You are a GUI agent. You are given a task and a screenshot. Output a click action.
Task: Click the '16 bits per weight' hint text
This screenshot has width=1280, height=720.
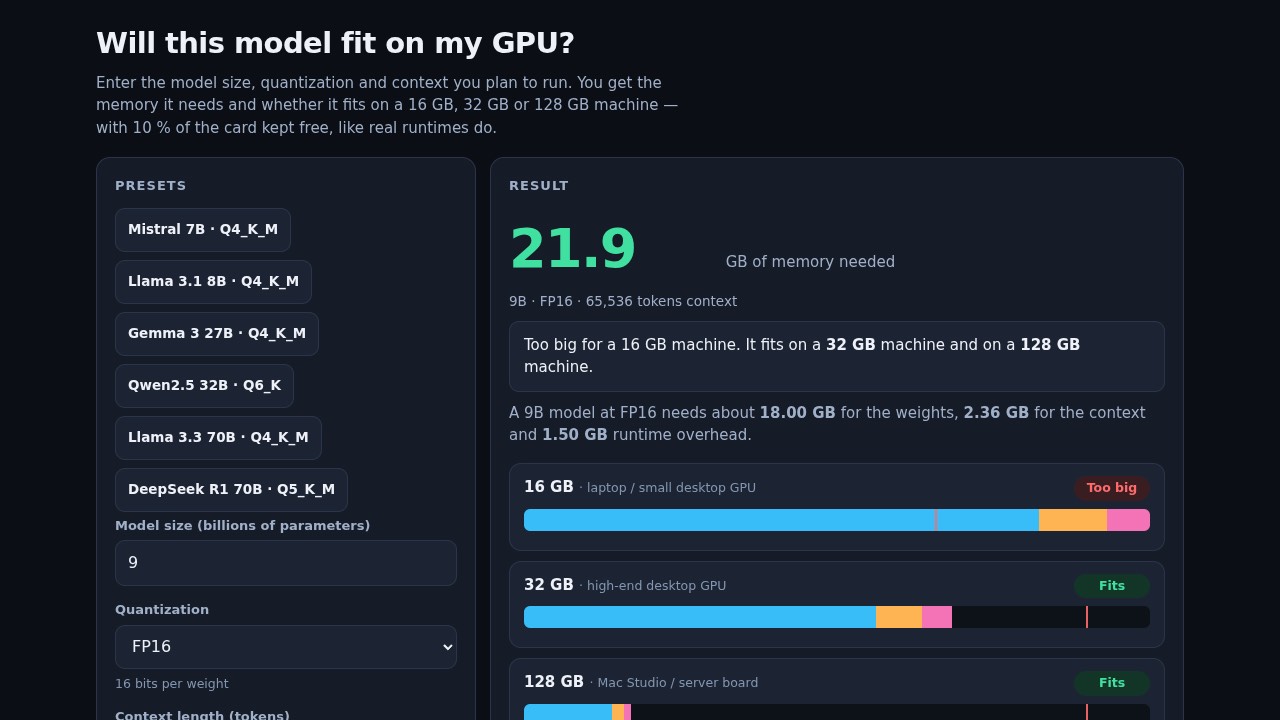click(x=172, y=684)
